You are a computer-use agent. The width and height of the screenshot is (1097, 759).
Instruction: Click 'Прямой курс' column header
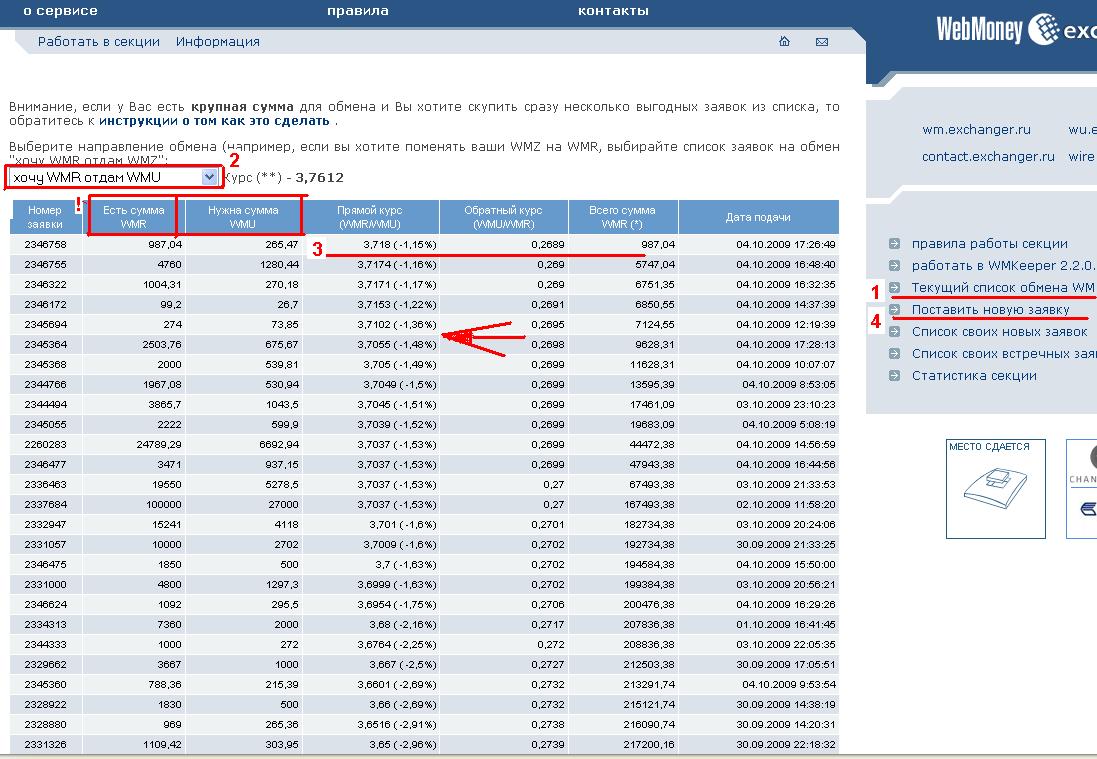tap(370, 217)
